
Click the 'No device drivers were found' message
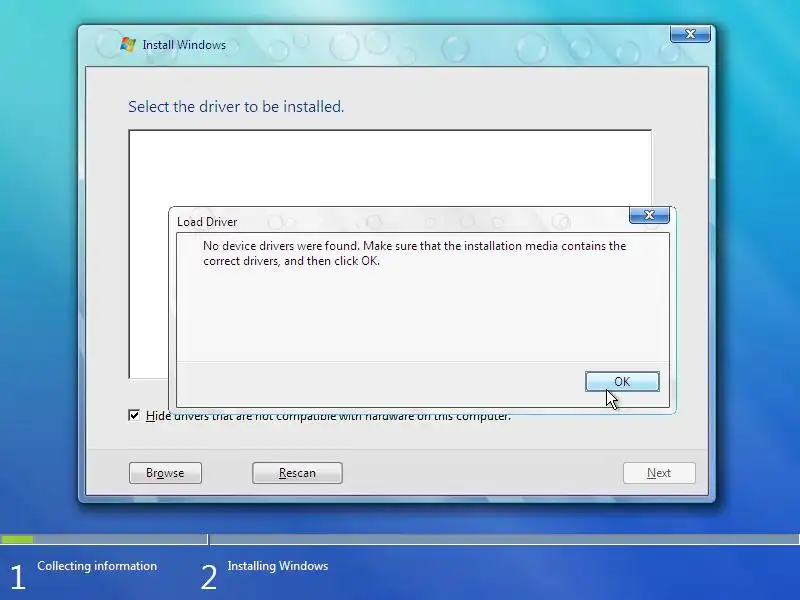pos(414,253)
